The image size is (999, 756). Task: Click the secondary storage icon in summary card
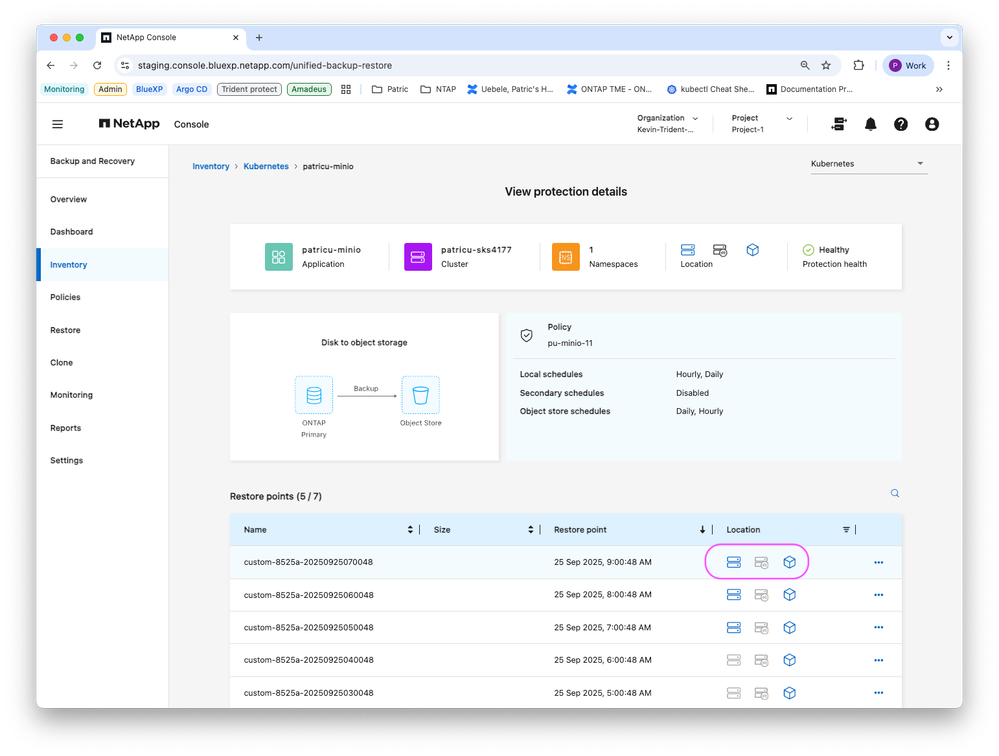(720, 250)
